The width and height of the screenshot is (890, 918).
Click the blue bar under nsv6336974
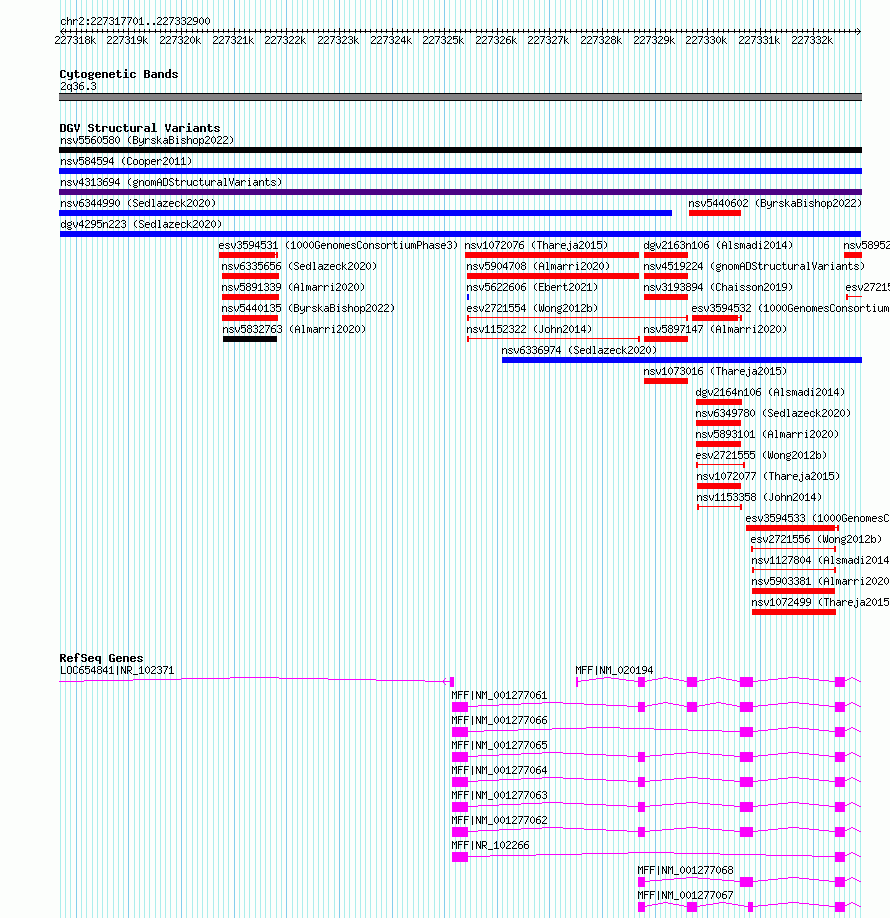click(682, 360)
